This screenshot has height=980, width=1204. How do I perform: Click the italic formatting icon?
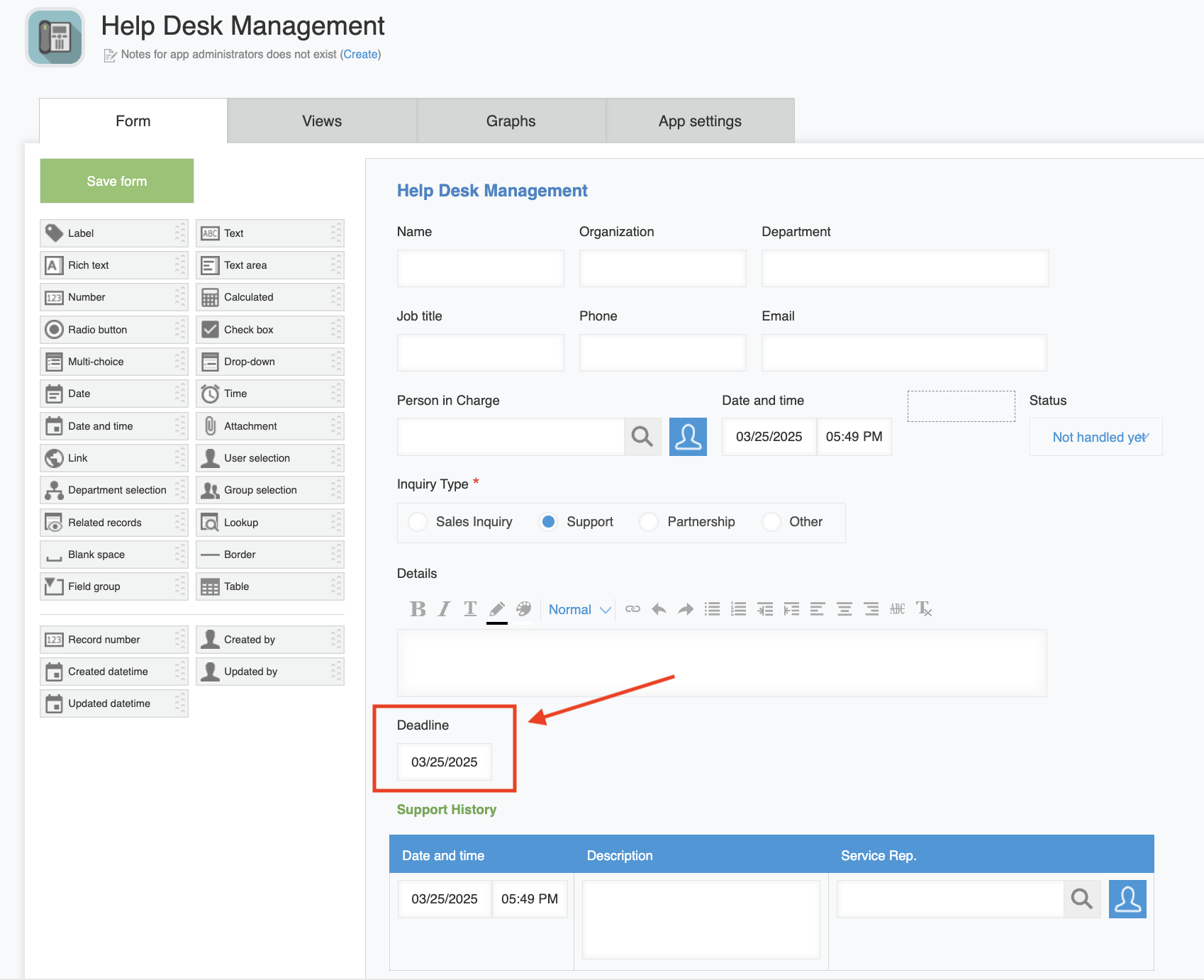(x=444, y=609)
